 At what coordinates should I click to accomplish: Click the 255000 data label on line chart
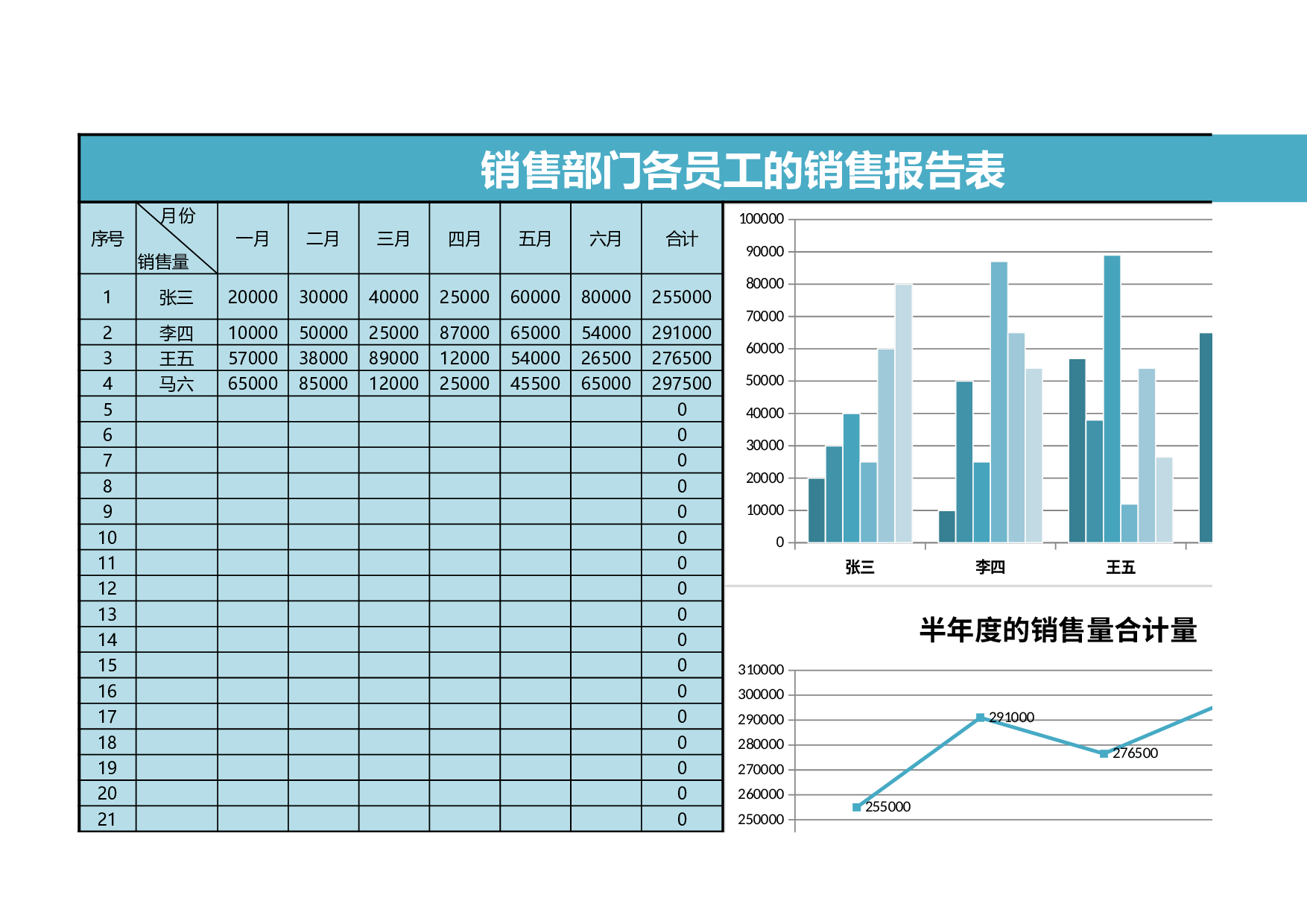click(888, 807)
